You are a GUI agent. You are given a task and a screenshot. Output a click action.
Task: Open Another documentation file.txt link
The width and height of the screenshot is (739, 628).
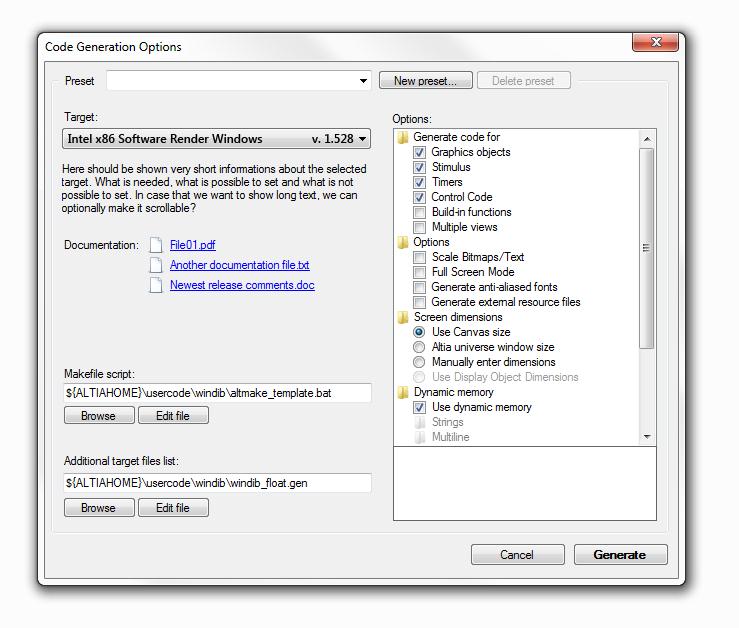tap(239, 265)
